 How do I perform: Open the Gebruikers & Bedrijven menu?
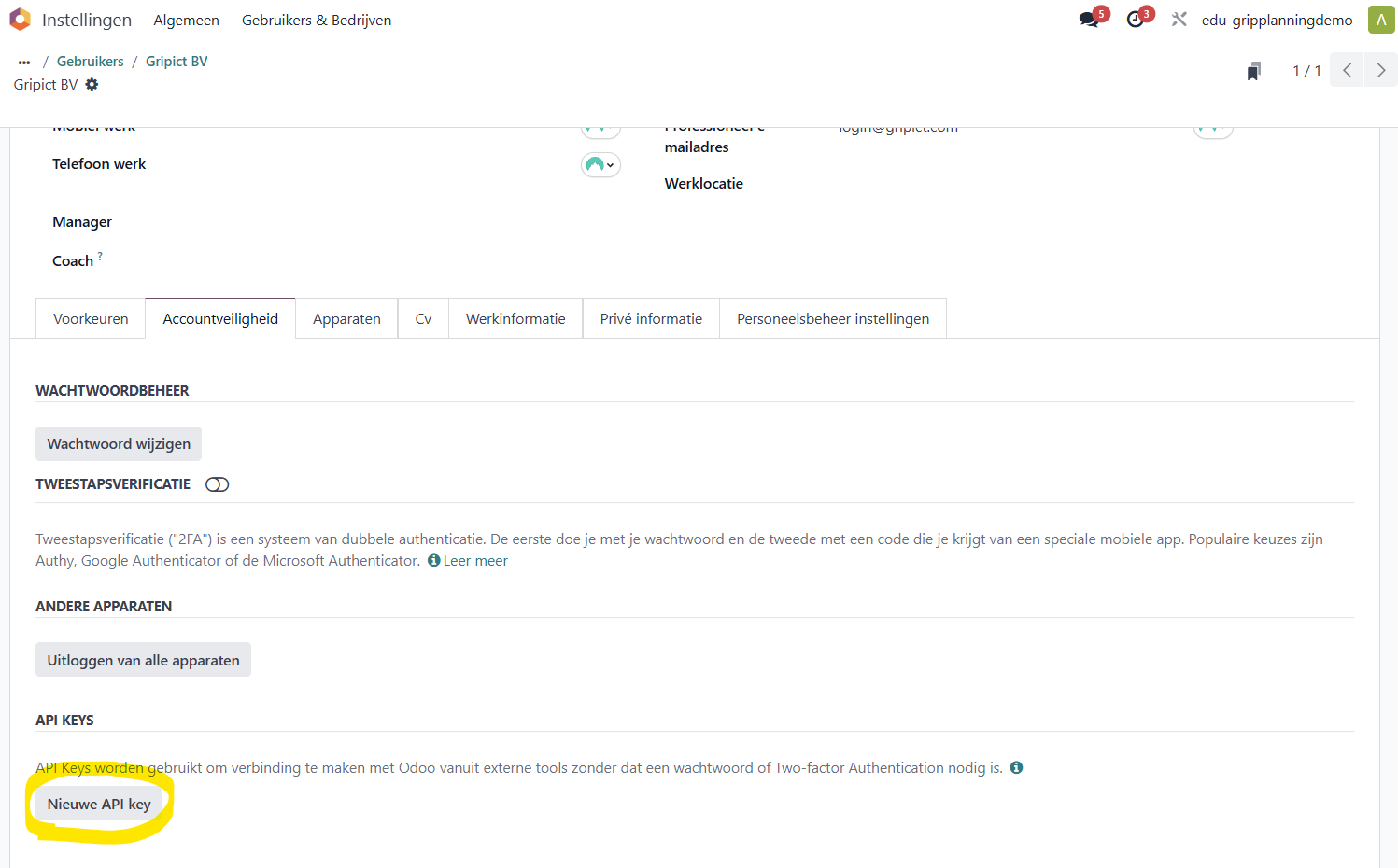click(x=317, y=20)
